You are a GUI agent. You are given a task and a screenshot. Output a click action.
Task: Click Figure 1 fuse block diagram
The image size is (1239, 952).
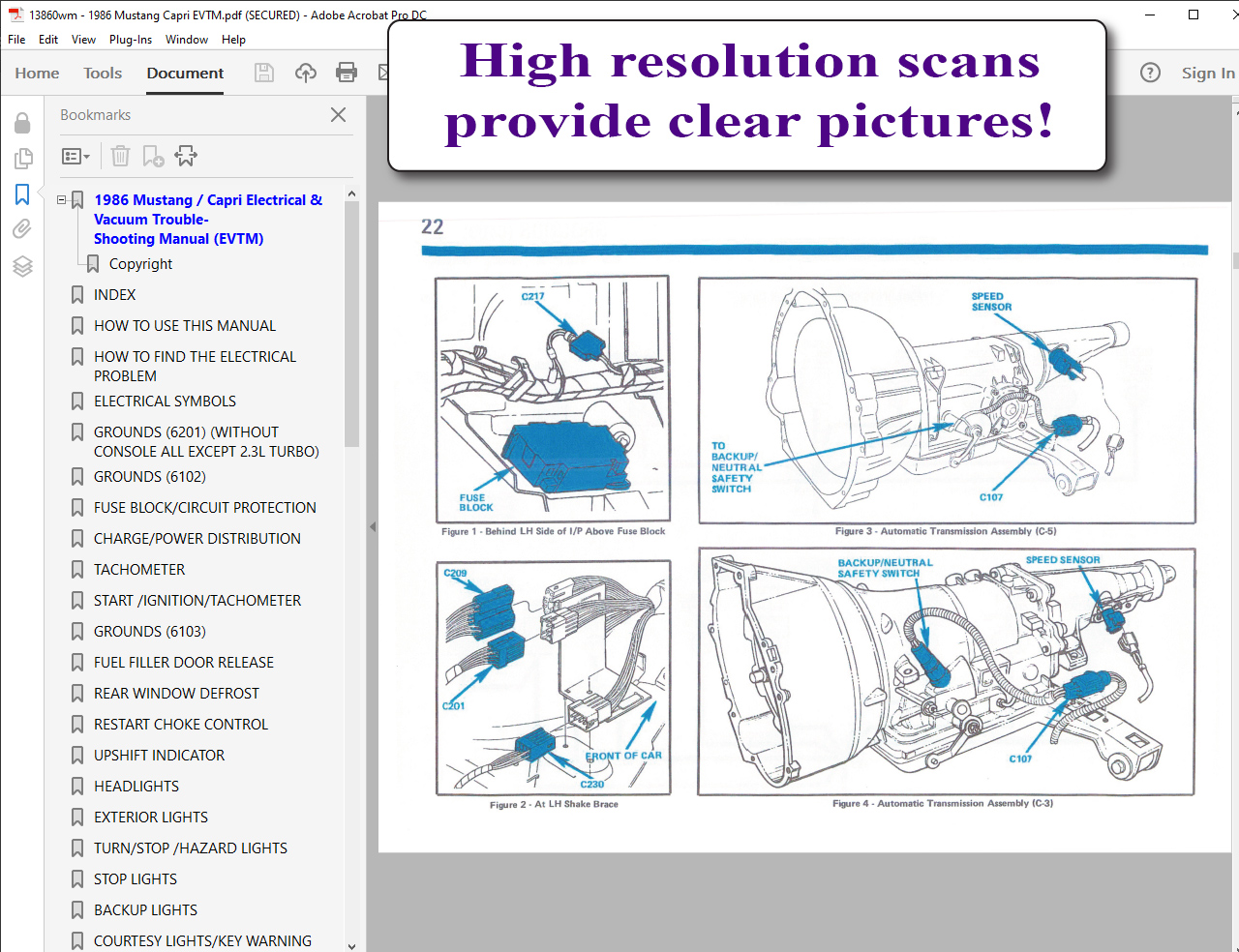click(553, 399)
